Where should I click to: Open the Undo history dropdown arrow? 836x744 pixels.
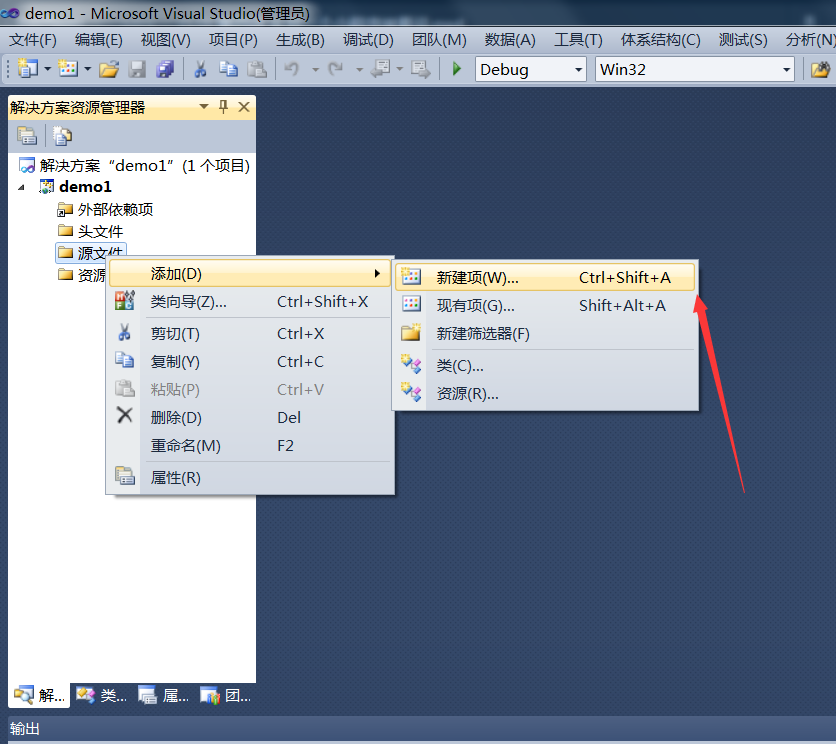click(x=316, y=70)
